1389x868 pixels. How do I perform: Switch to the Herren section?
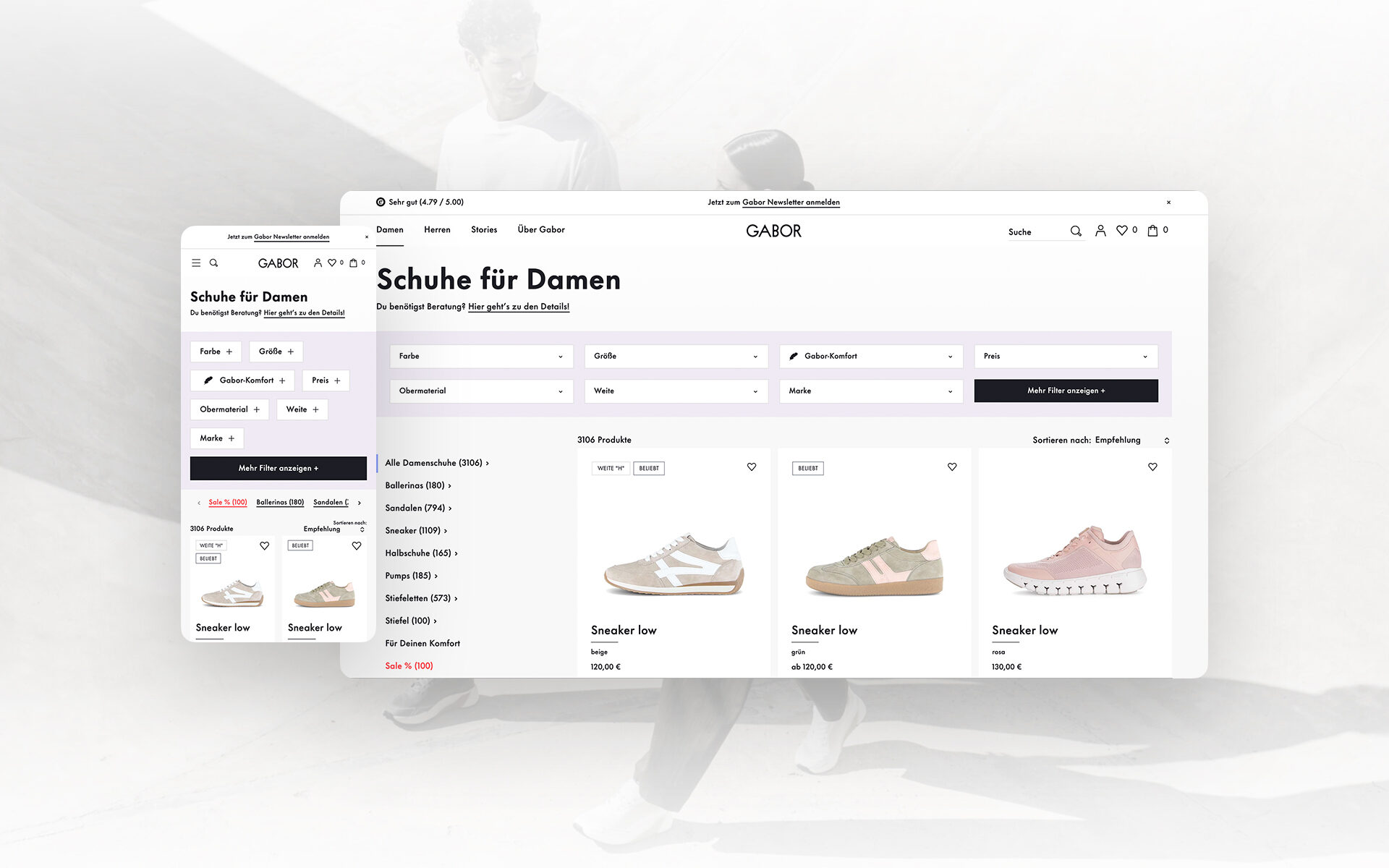click(437, 229)
